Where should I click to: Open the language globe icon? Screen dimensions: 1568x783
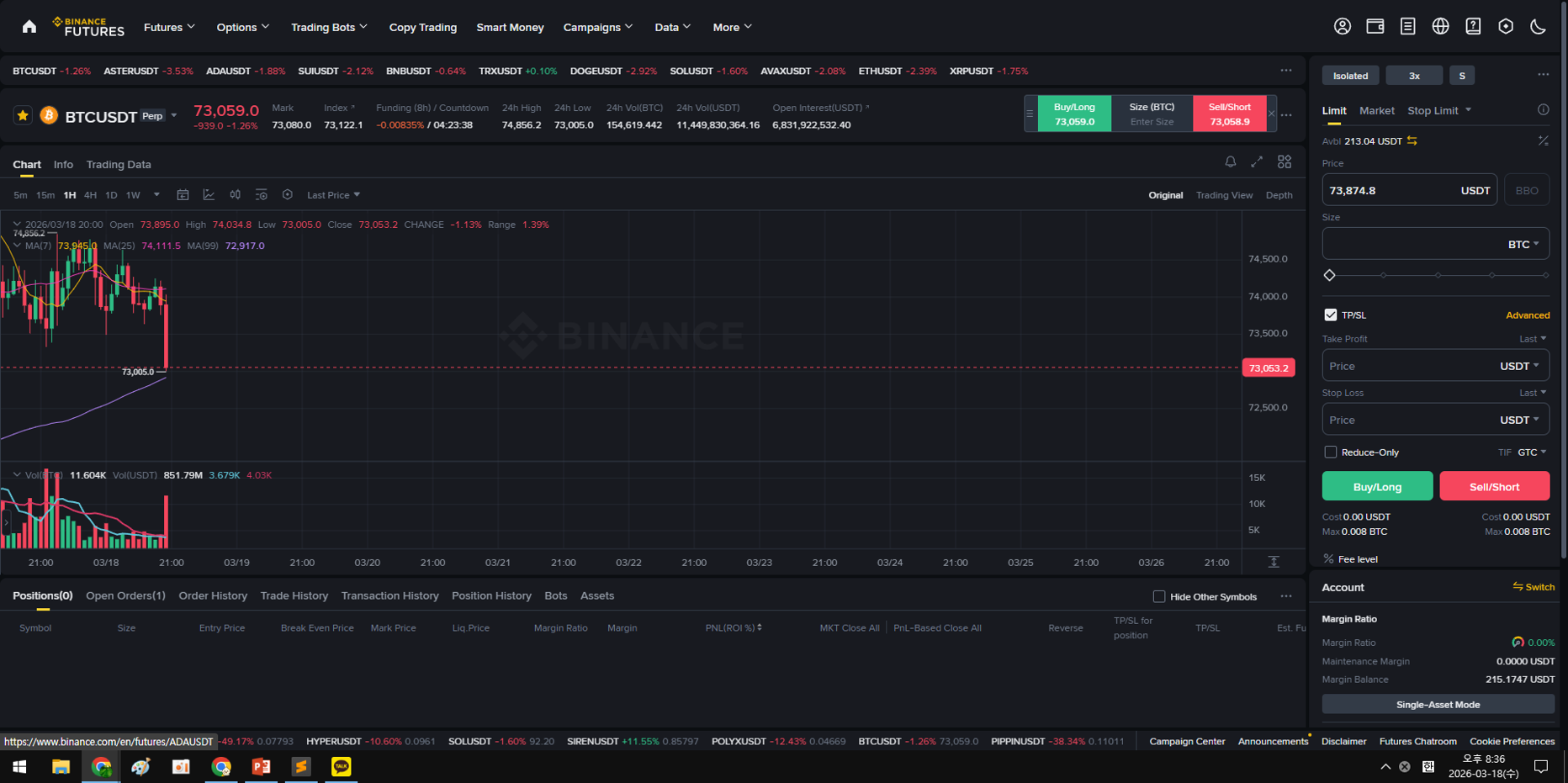click(1441, 27)
